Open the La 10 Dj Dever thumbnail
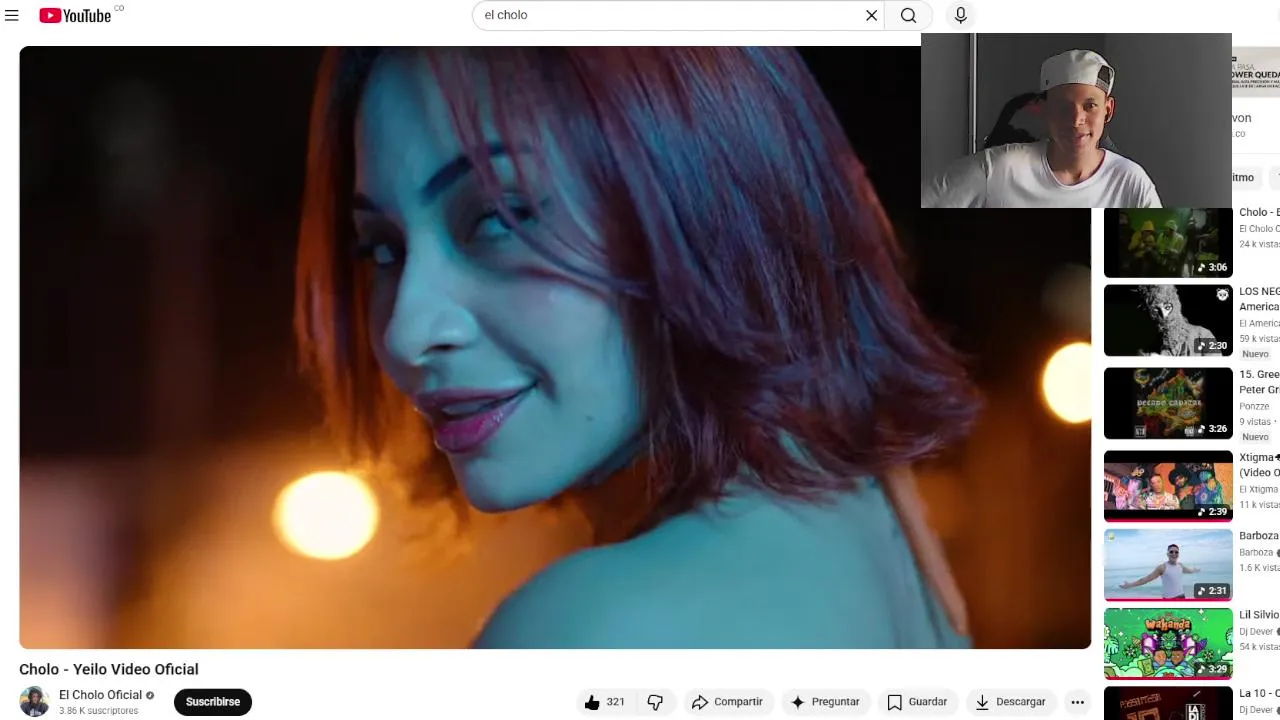 pos(1168,703)
